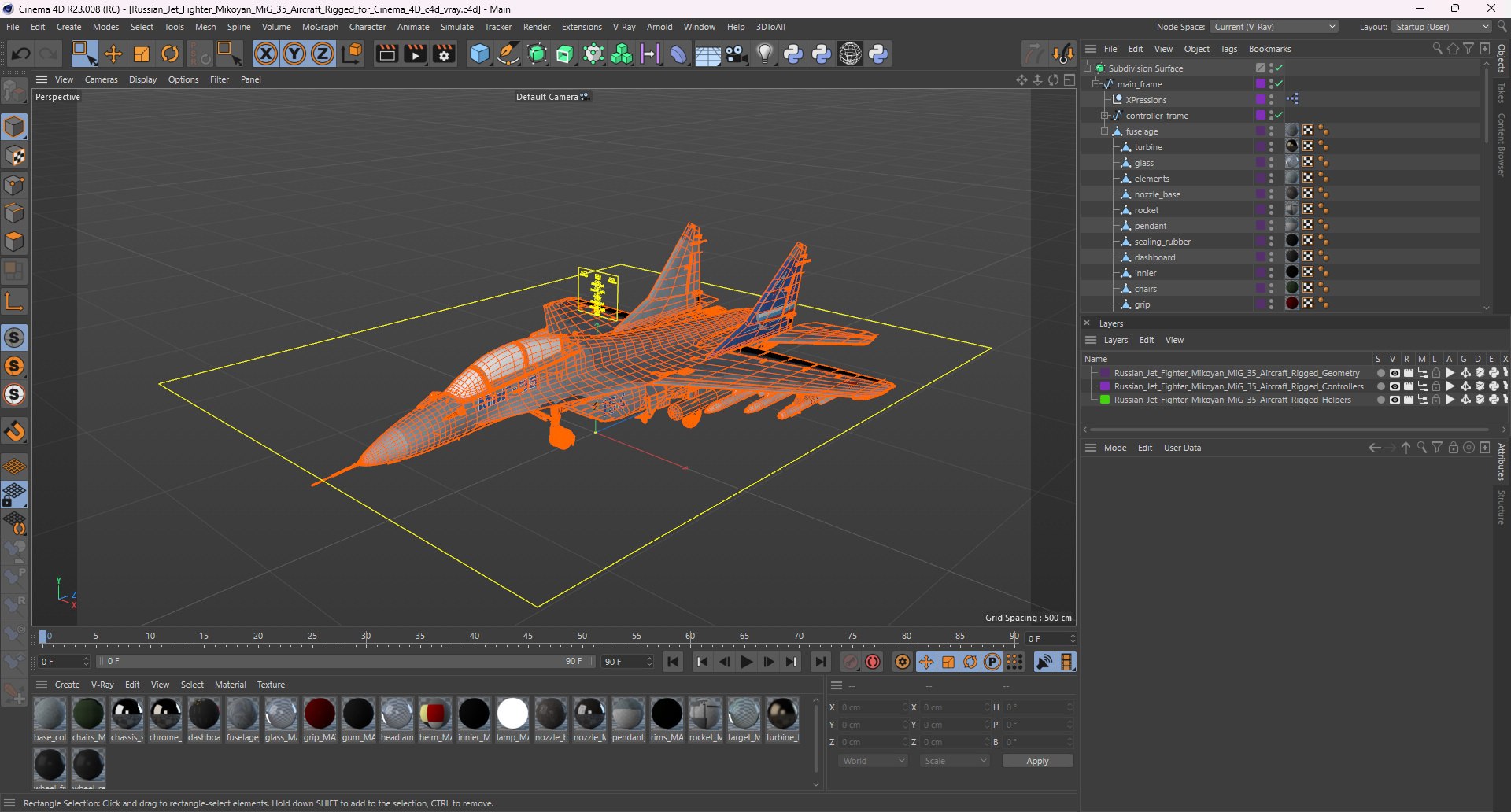The image size is (1511, 812).
Task: Click the Mode button in Attributes panel
Action: point(1115,448)
